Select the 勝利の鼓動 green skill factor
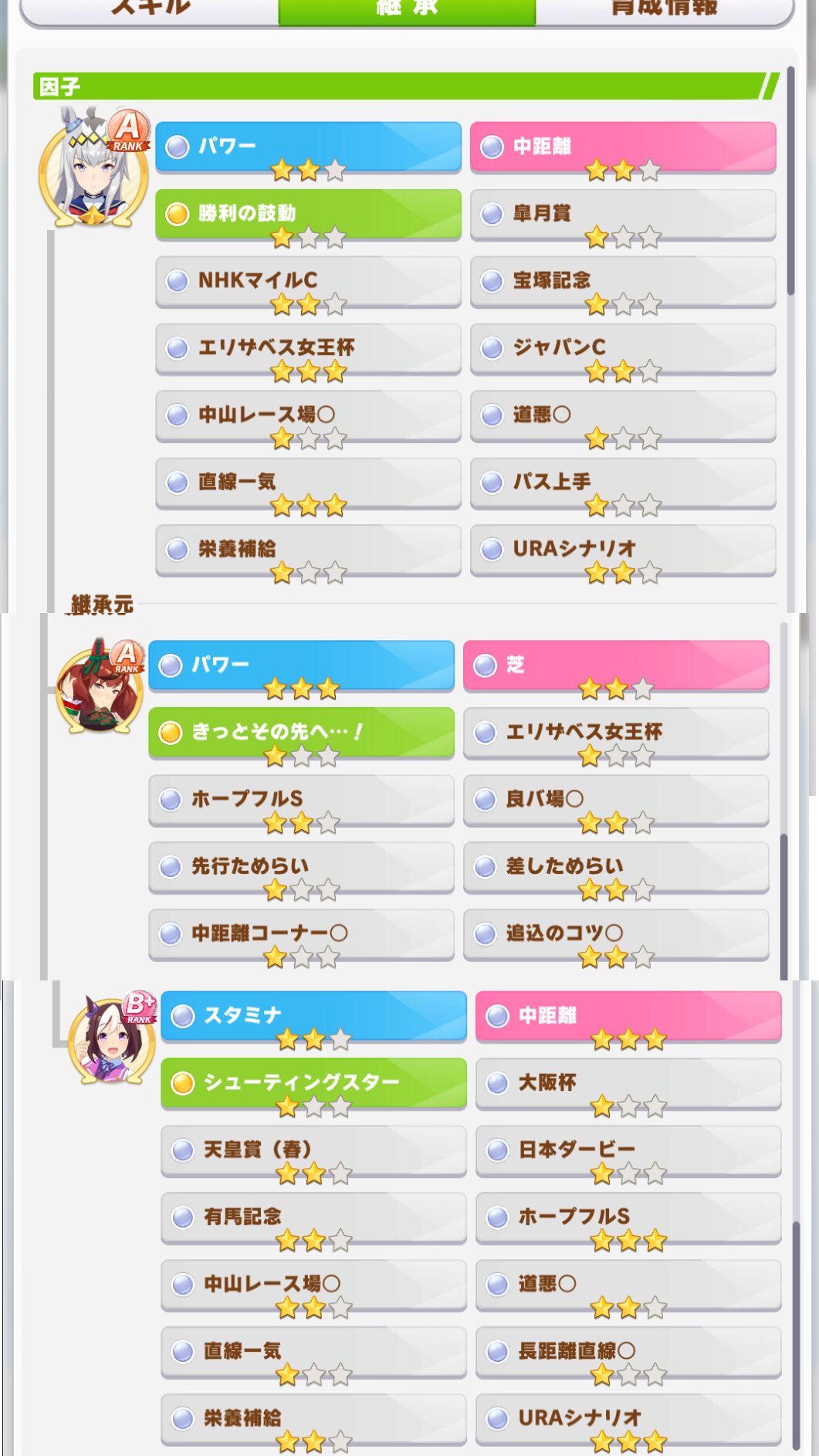 (308, 213)
